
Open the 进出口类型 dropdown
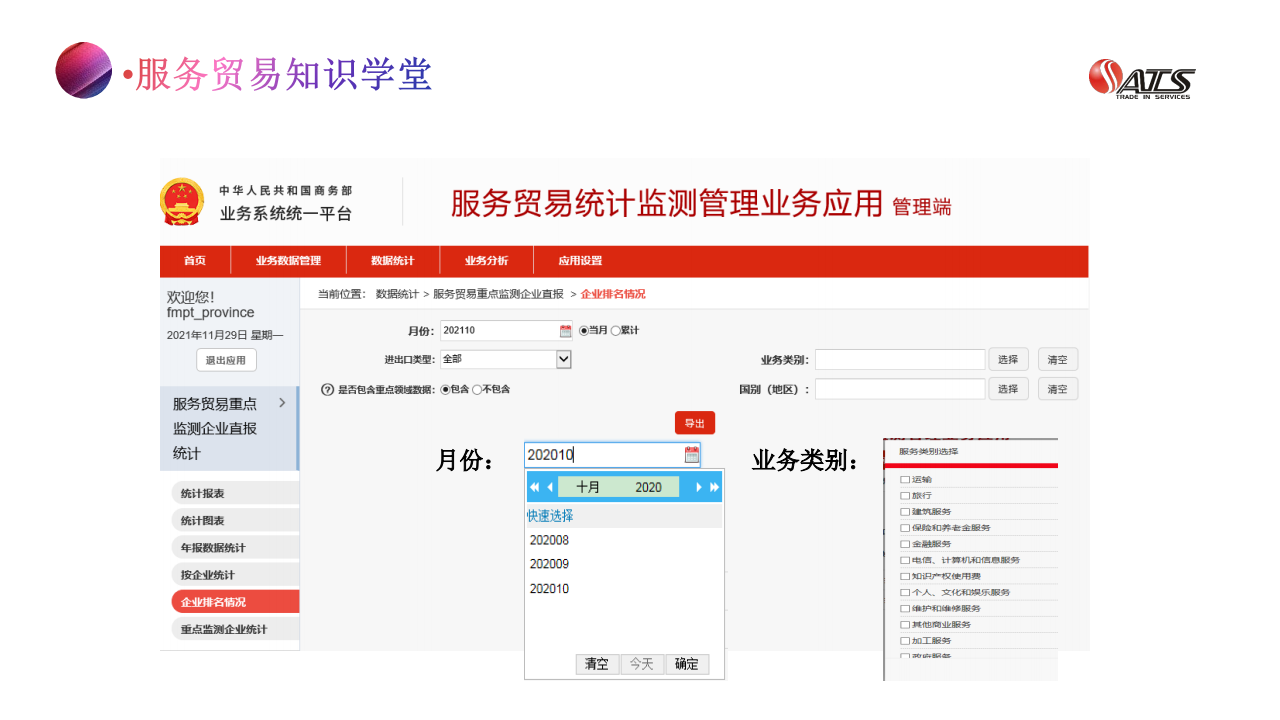pyautogui.click(x=506, y=359)
